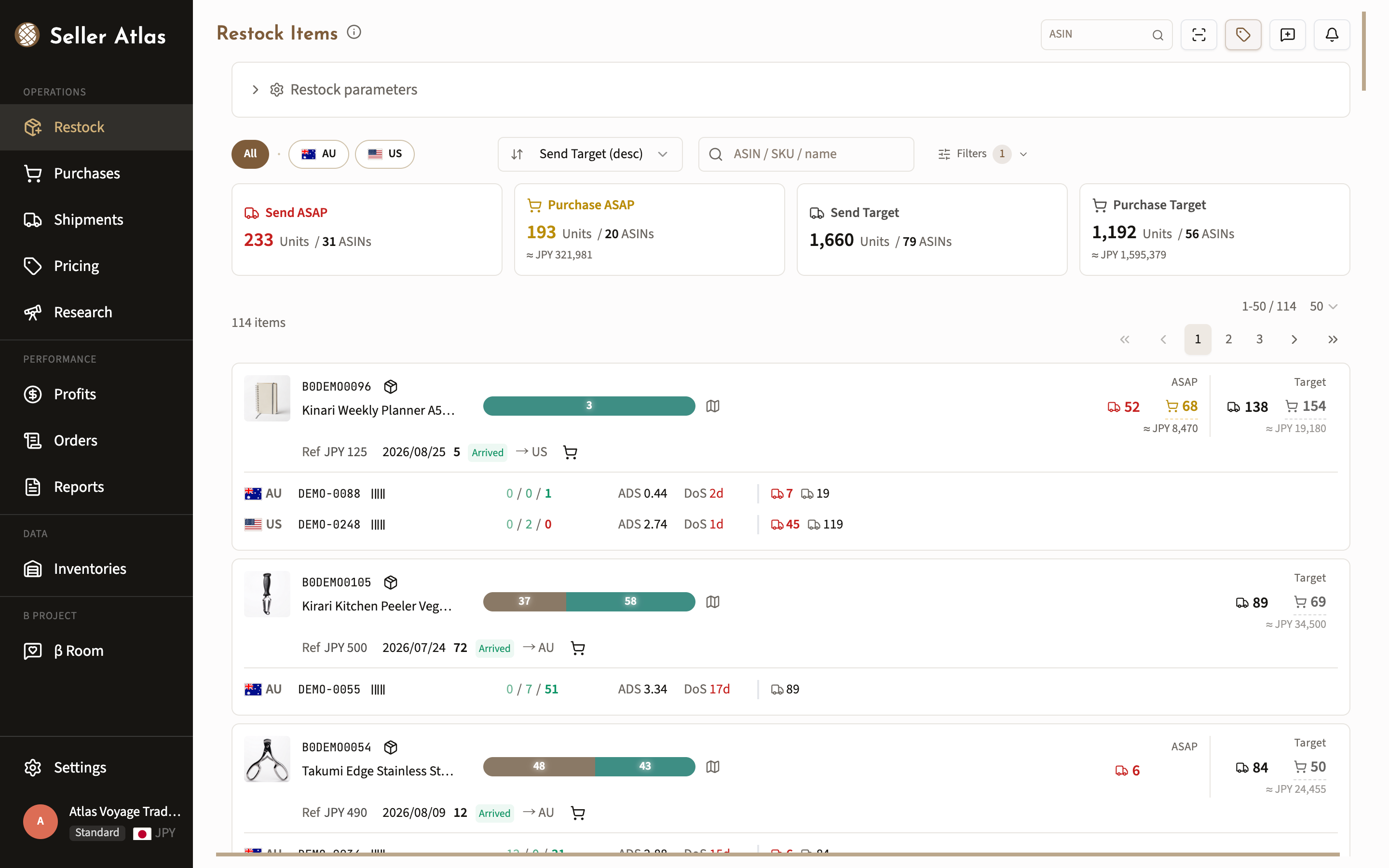Open Settings in sidebar

(96, 768)
